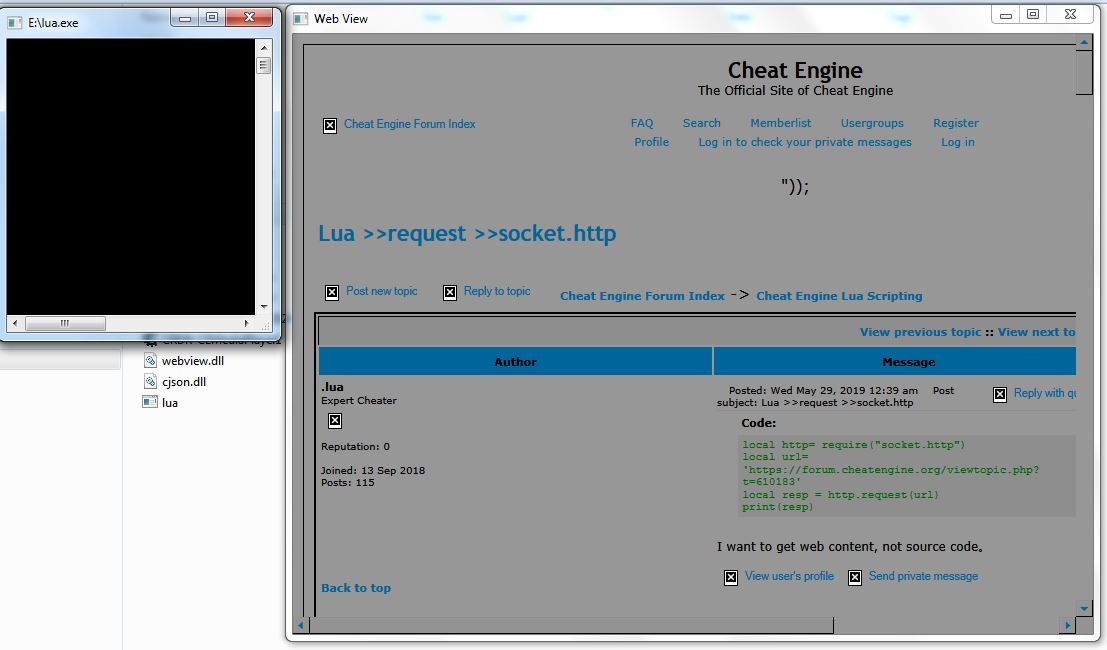Click broken image icon beside Cheat Engine Forum Index
The width and height of the screenshot is (1107, 650).
tap(330, 126)
